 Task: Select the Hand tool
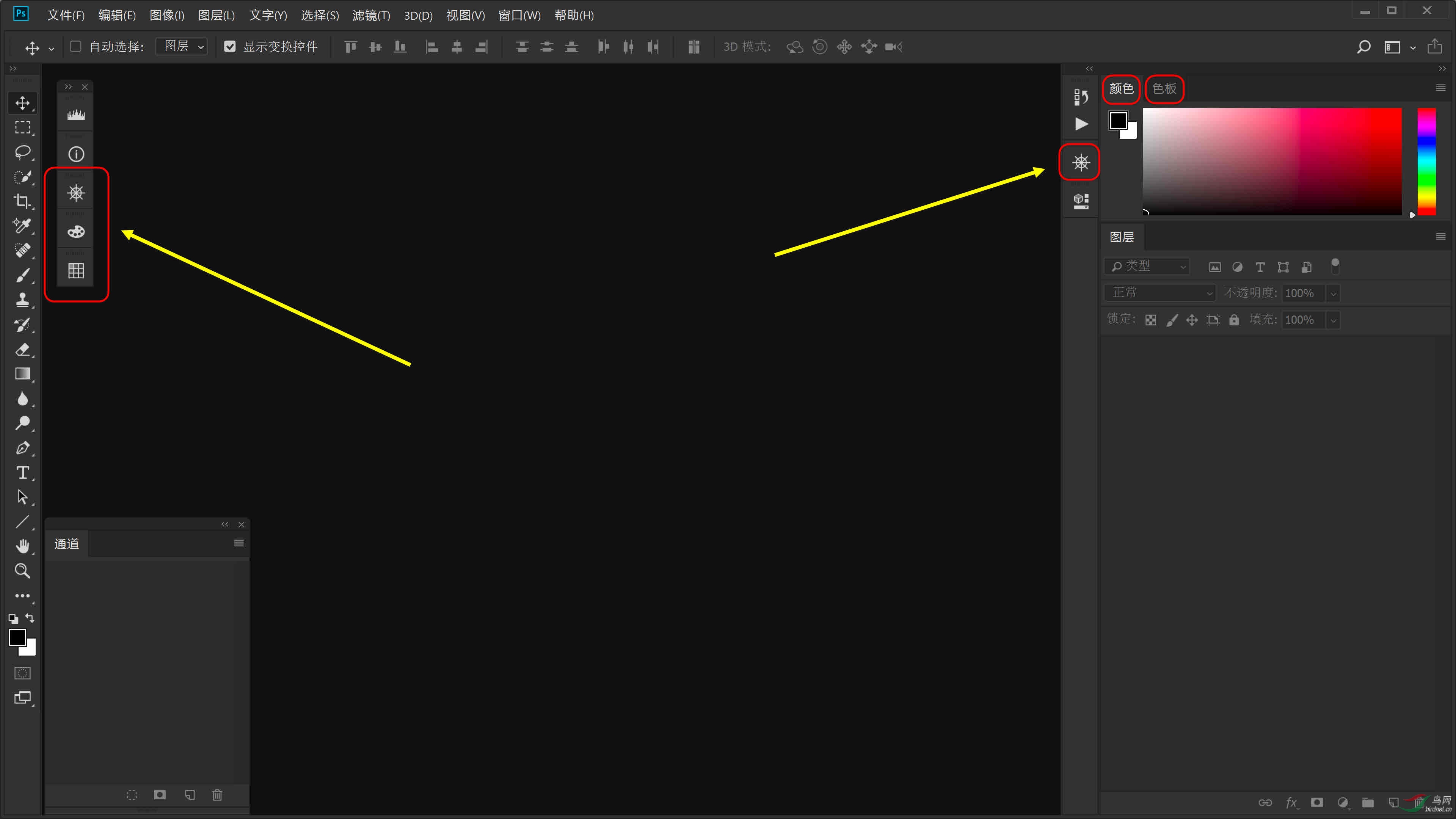tap(23, 546)
